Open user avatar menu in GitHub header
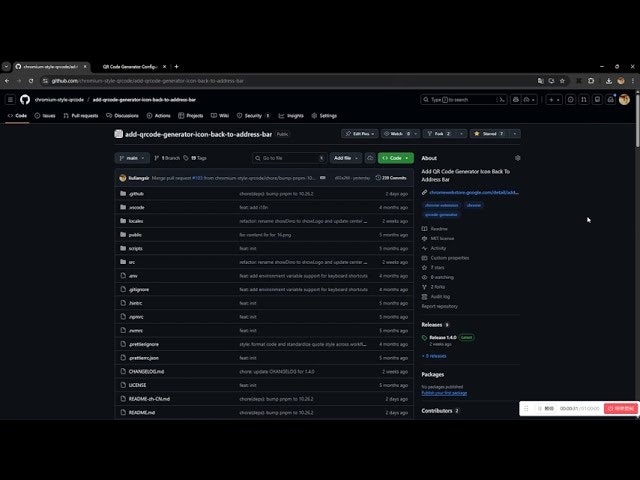 click(624, 100)
